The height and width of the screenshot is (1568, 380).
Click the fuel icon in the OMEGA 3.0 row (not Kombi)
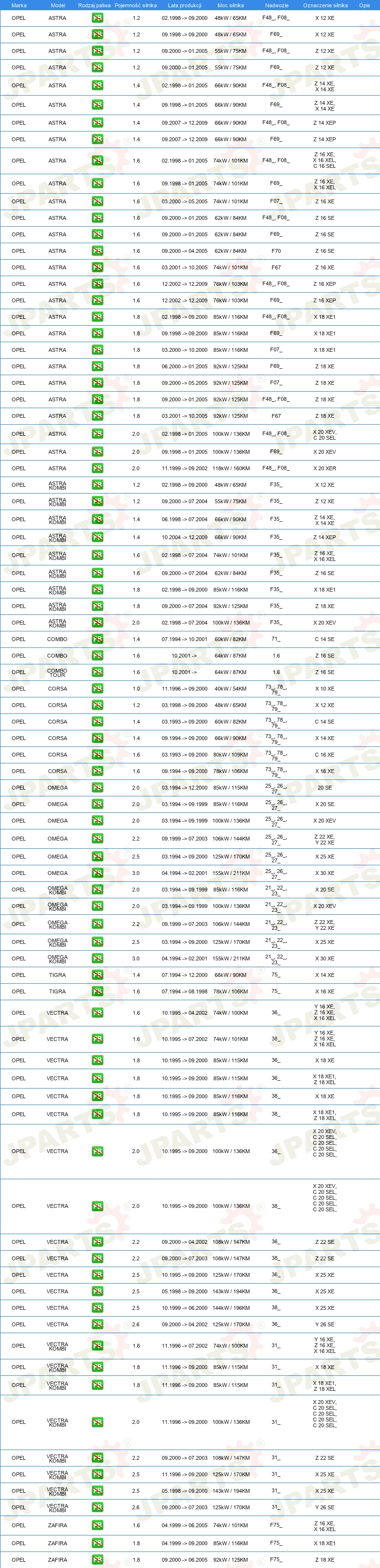[x=98, y=873]
